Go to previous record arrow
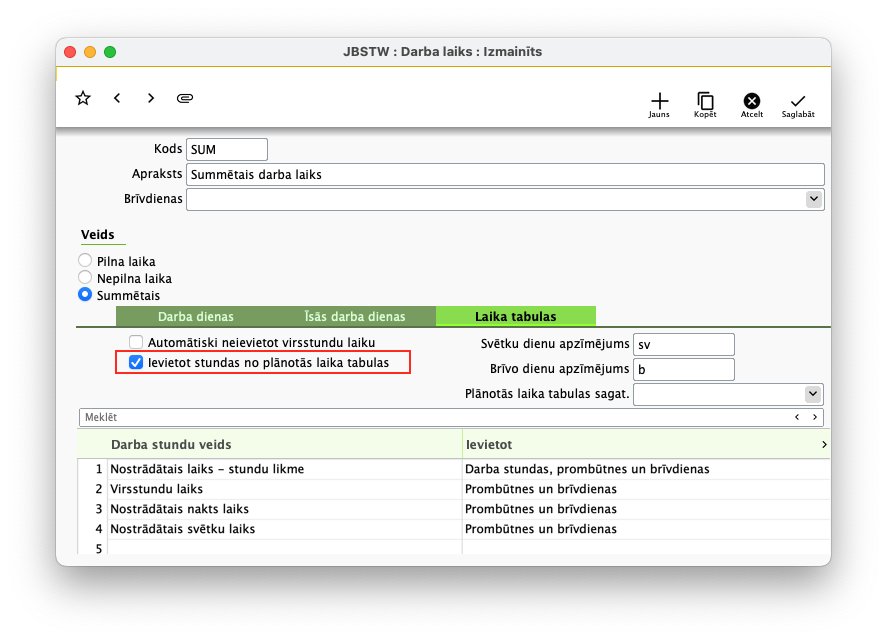The image size is (887, 640). coord(117,98)
